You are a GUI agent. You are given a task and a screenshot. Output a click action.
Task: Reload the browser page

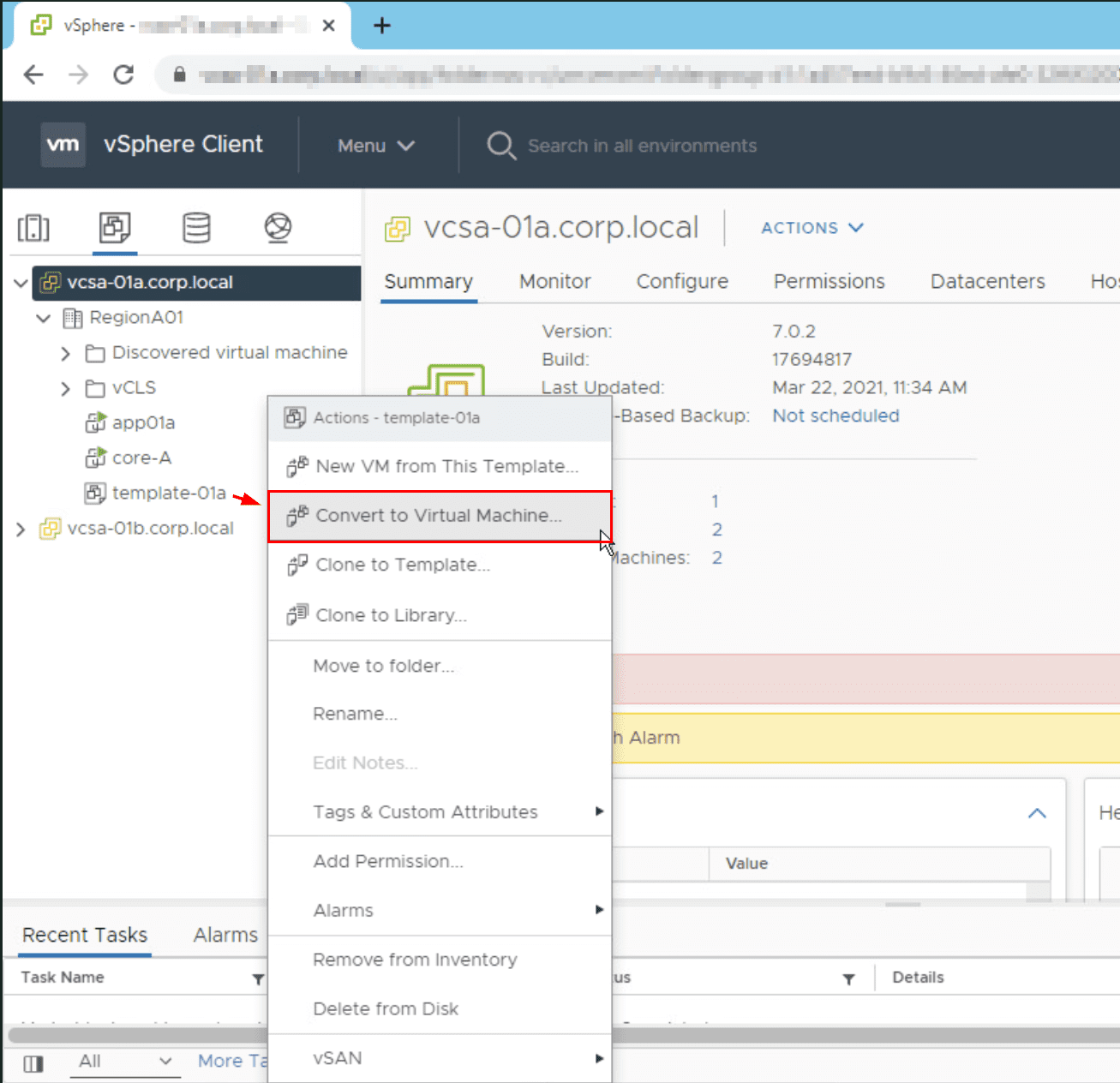point(123,75)
